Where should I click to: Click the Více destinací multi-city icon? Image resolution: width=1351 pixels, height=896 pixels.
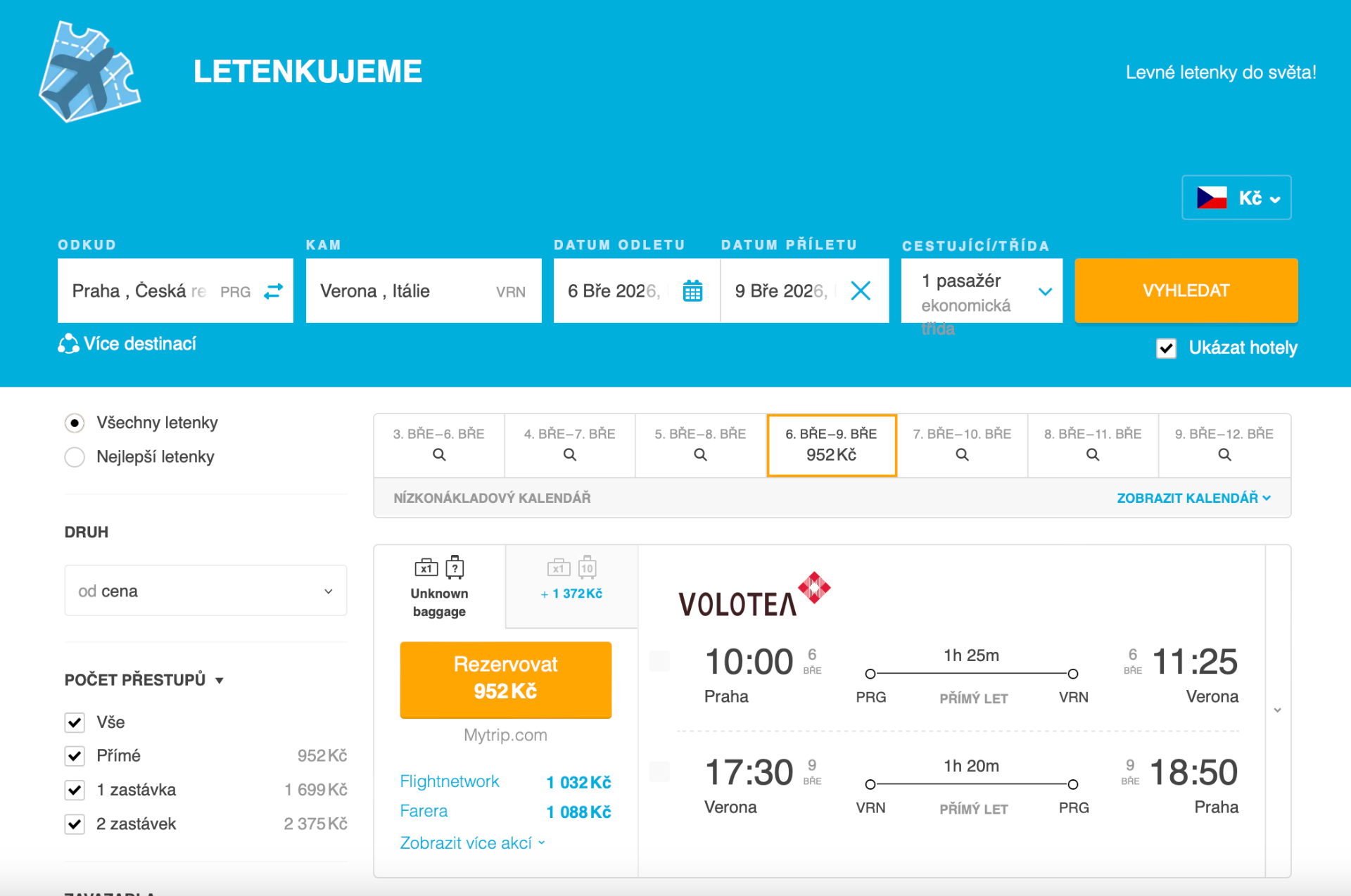(x=68, y=344)
